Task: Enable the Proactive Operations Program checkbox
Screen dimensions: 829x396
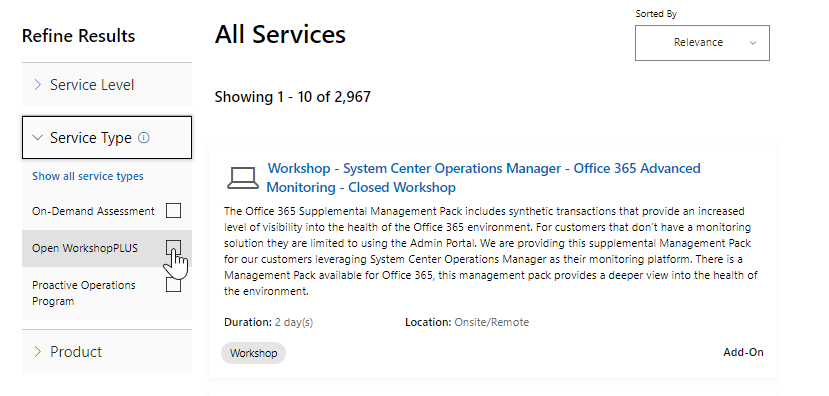Action: [x=173, y=285]
